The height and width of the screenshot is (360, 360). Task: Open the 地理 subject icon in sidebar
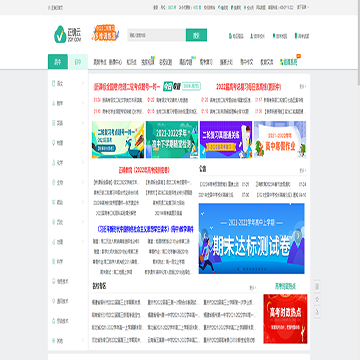coord(54,242)
